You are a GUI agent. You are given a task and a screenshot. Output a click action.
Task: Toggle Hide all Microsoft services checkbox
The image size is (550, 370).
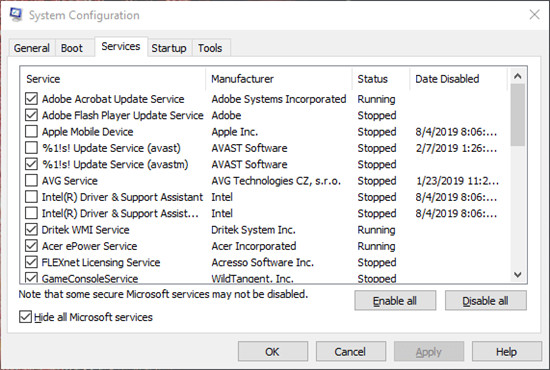coord(25,317)
